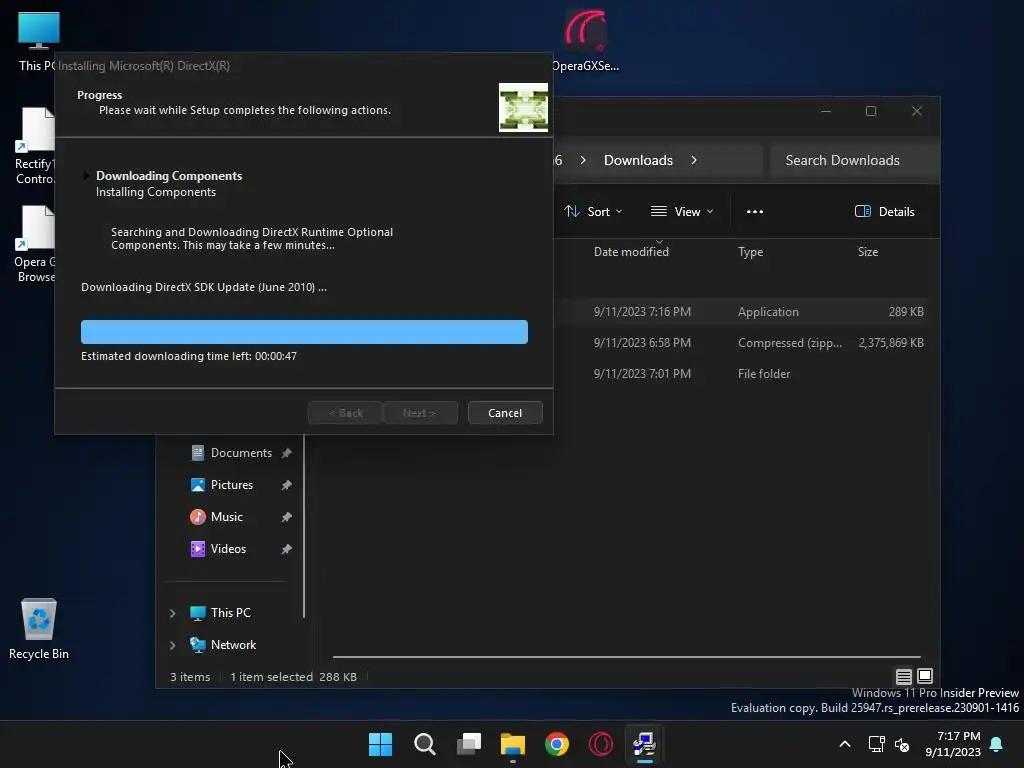Open Music in the navigation pane
This screenshot has height=768, width=1024.
point(226,517)
